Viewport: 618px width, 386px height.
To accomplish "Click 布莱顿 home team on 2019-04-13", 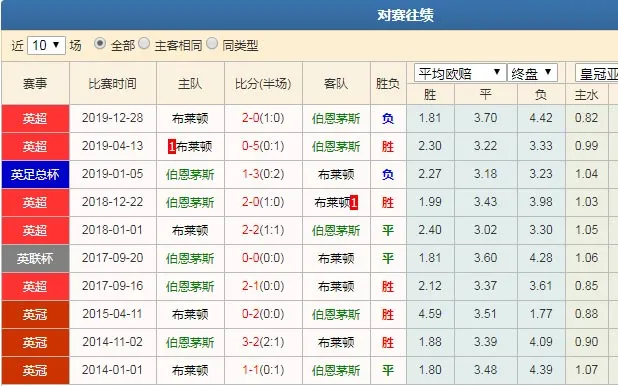I will point(194,146).
